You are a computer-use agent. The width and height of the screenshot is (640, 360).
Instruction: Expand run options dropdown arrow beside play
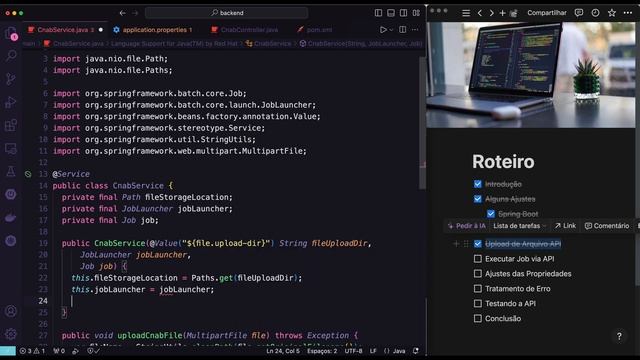pyautogui.click(x=391, y=30)
